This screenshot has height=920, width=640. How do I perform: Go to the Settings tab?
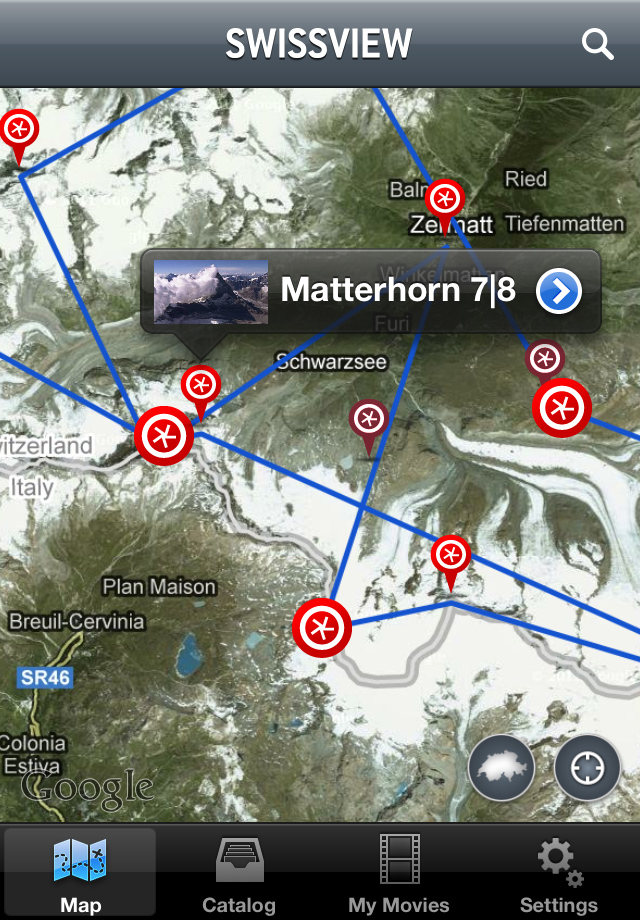(559, 874)
